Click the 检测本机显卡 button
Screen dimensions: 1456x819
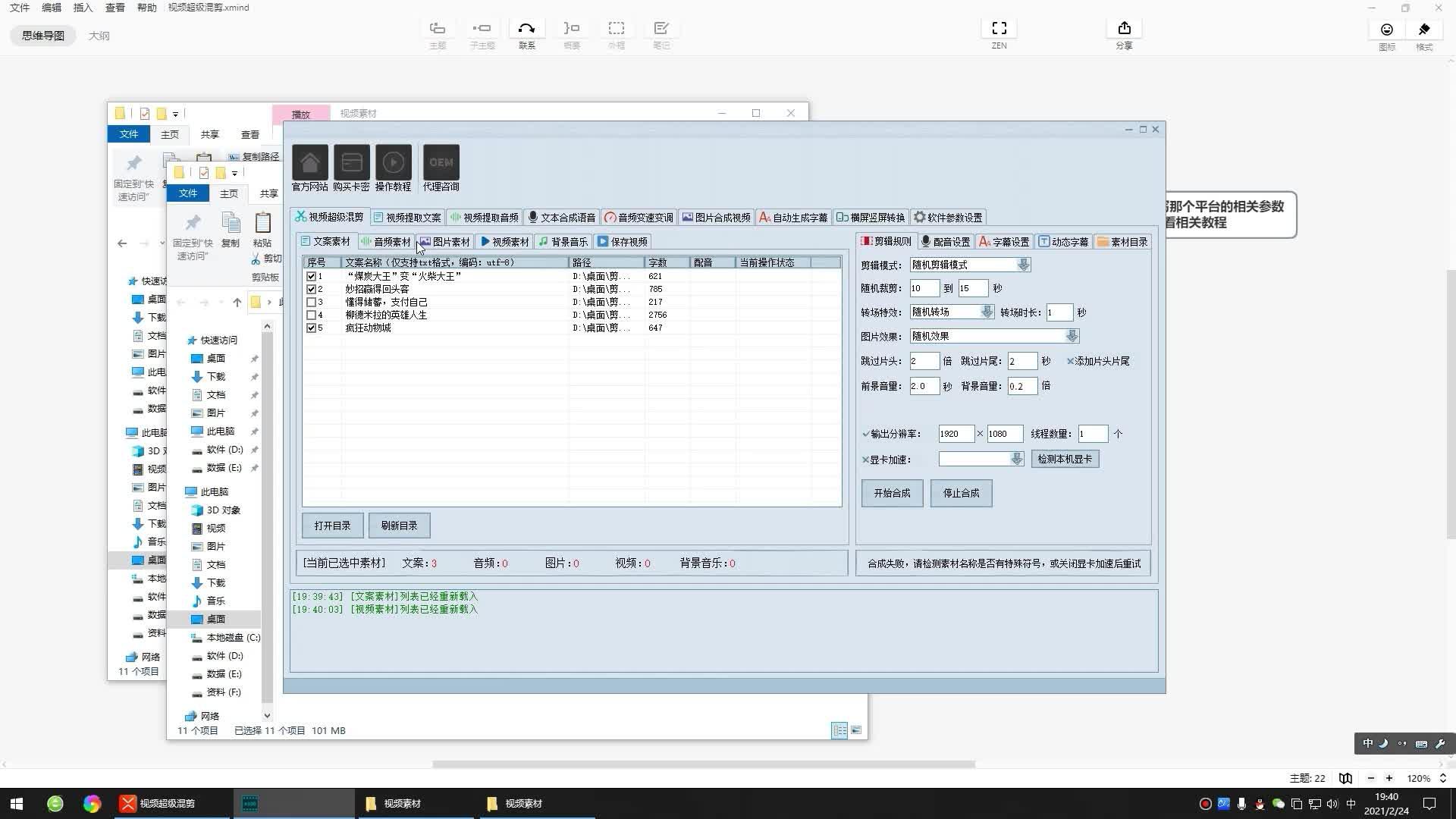1065,459
